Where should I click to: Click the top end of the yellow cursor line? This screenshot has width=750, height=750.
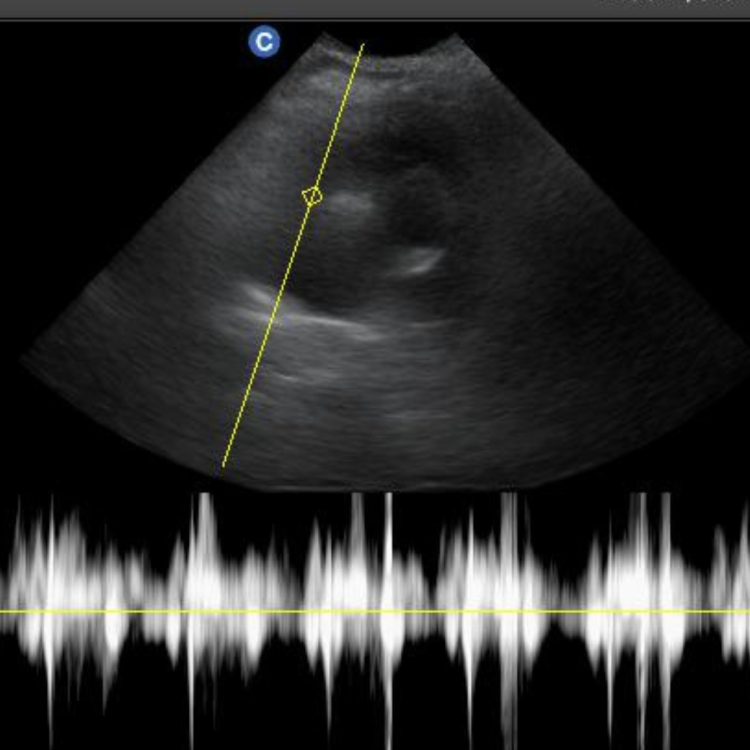pos(363,45)
